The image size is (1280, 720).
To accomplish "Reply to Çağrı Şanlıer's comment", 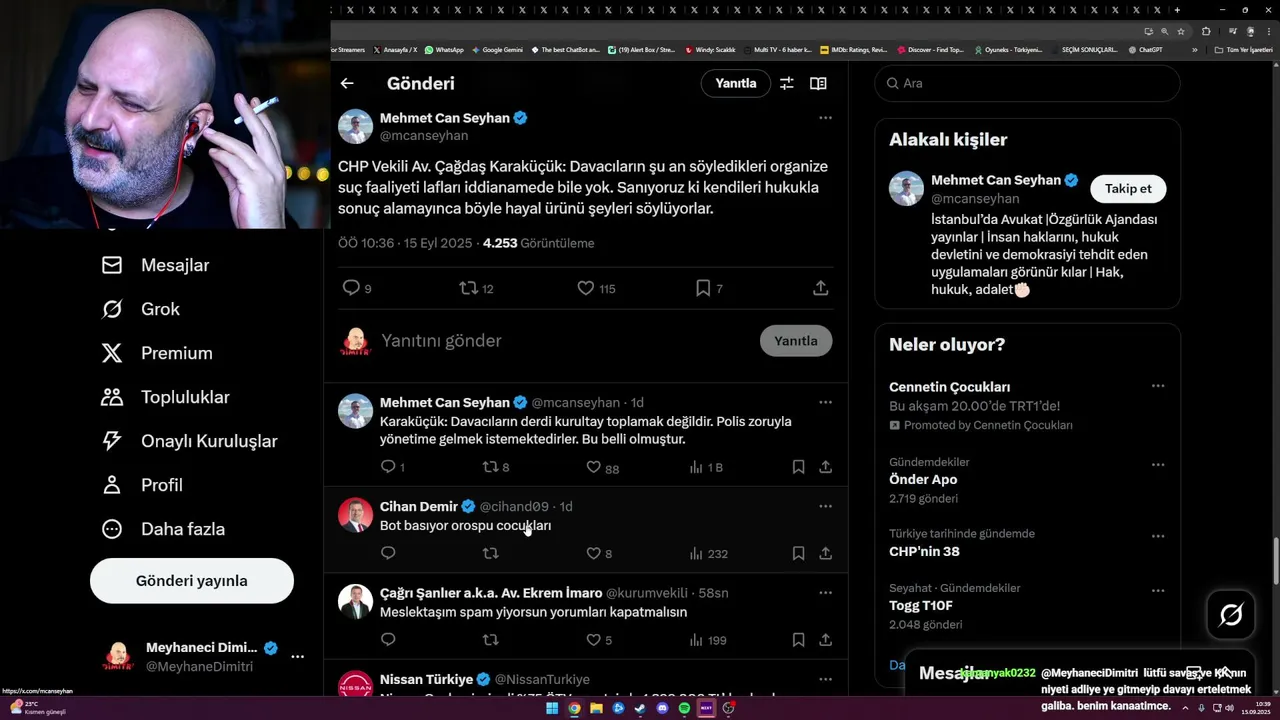I will tap(388, 640).
